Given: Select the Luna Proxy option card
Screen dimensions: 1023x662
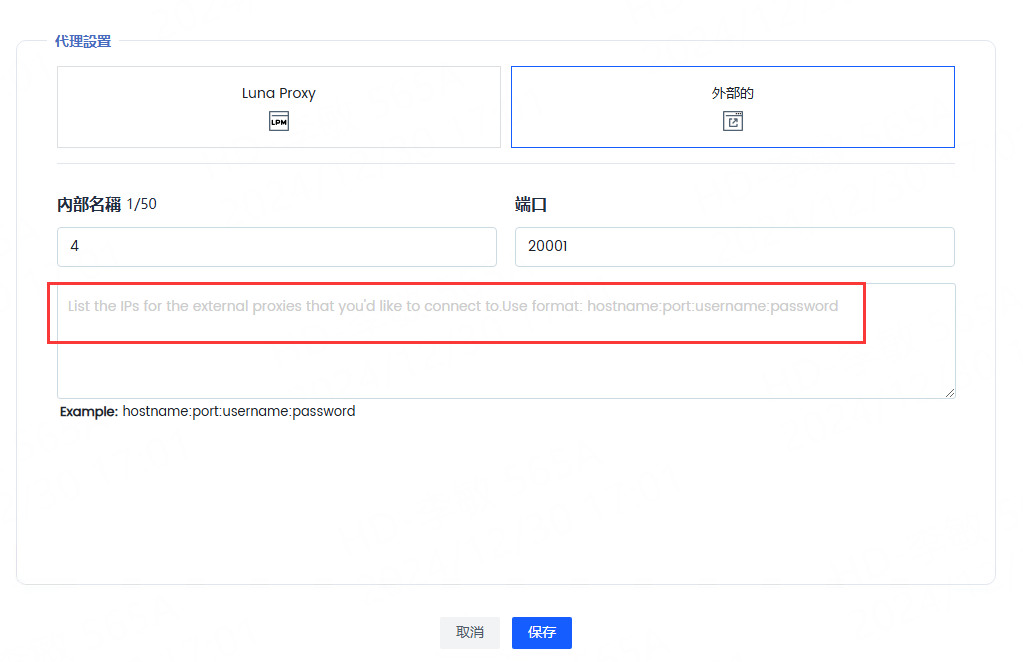Looking at the screenshot, I should (278, 107).
